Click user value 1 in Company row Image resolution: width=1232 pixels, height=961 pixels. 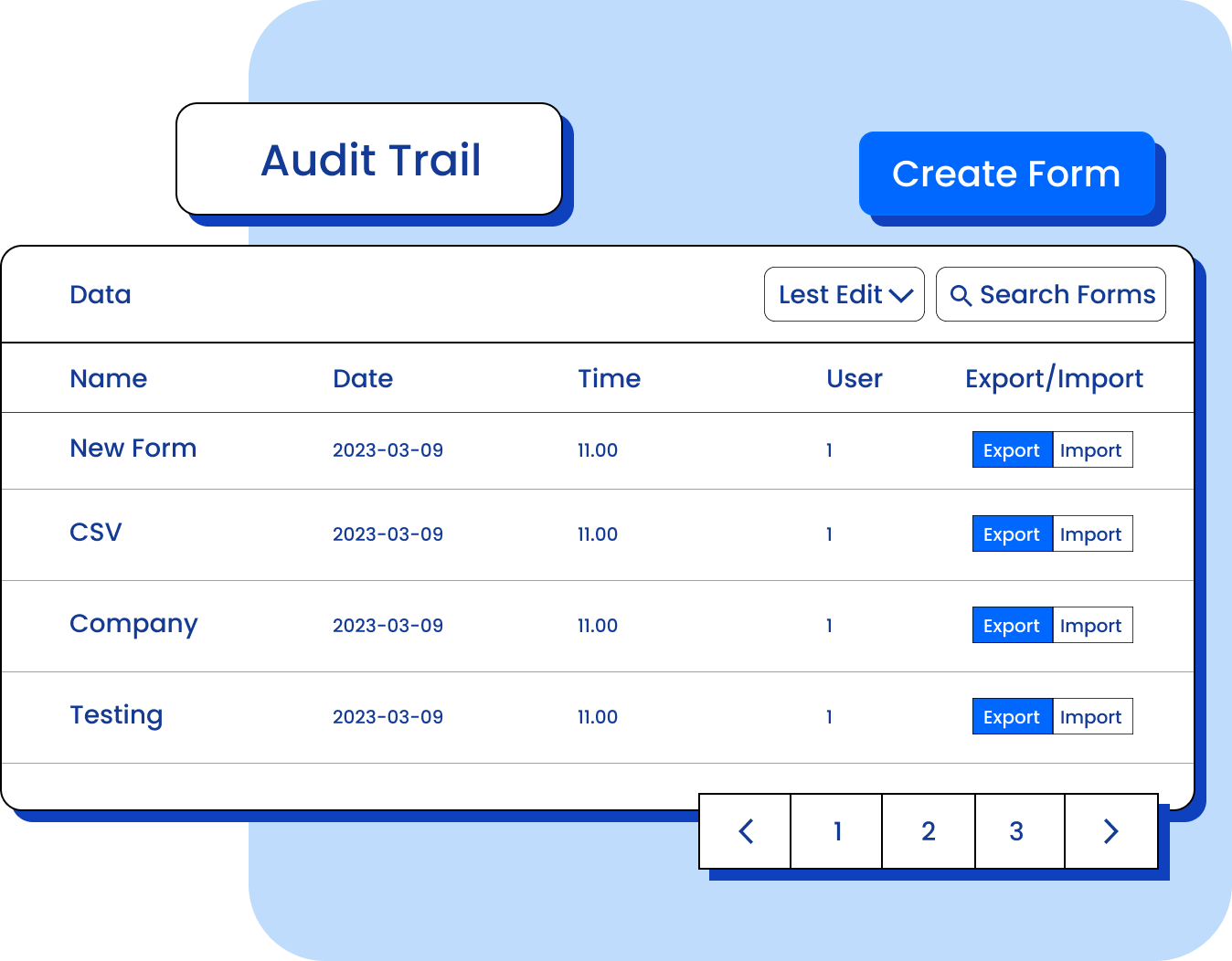click(829, 626)
